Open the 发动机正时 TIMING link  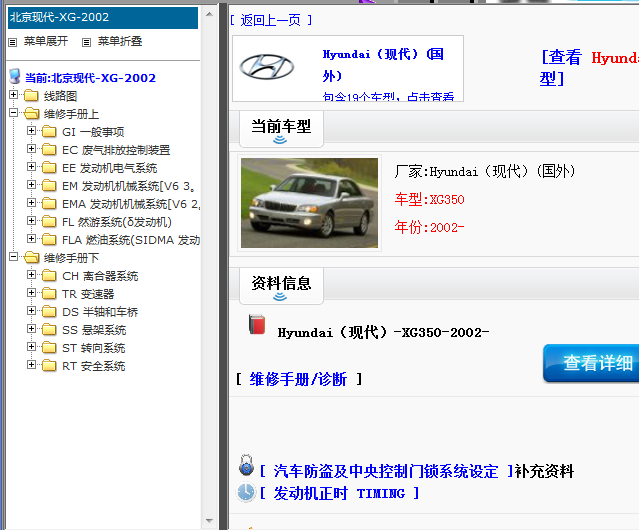tap(339, 493)
